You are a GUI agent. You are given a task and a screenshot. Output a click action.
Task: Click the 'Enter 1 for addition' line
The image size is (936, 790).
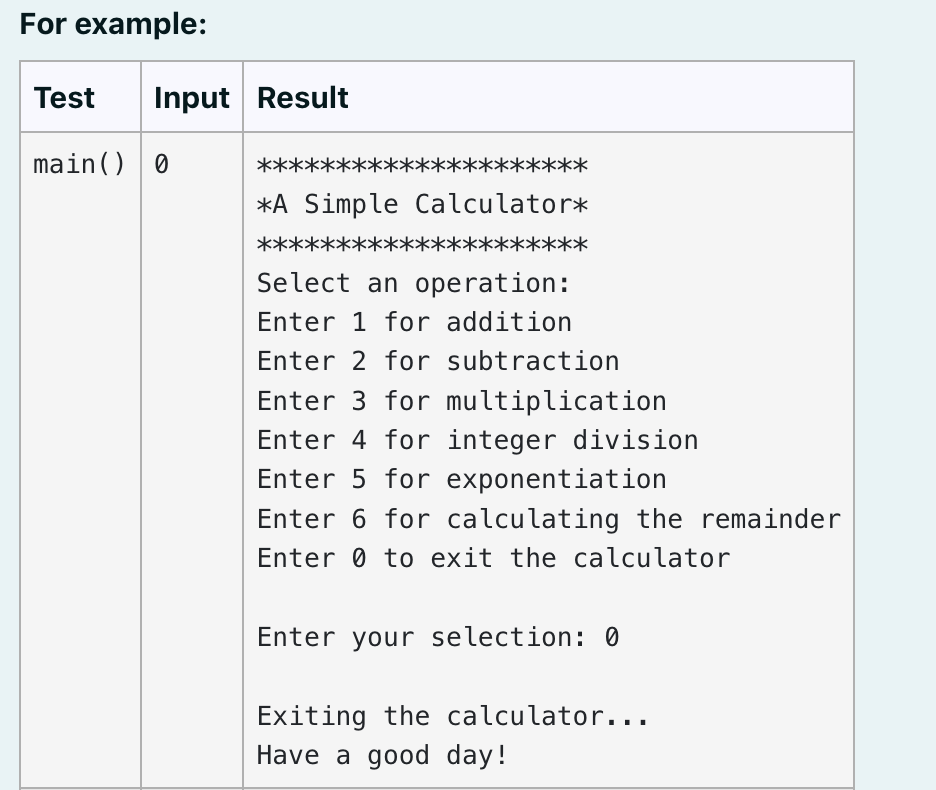414,322
